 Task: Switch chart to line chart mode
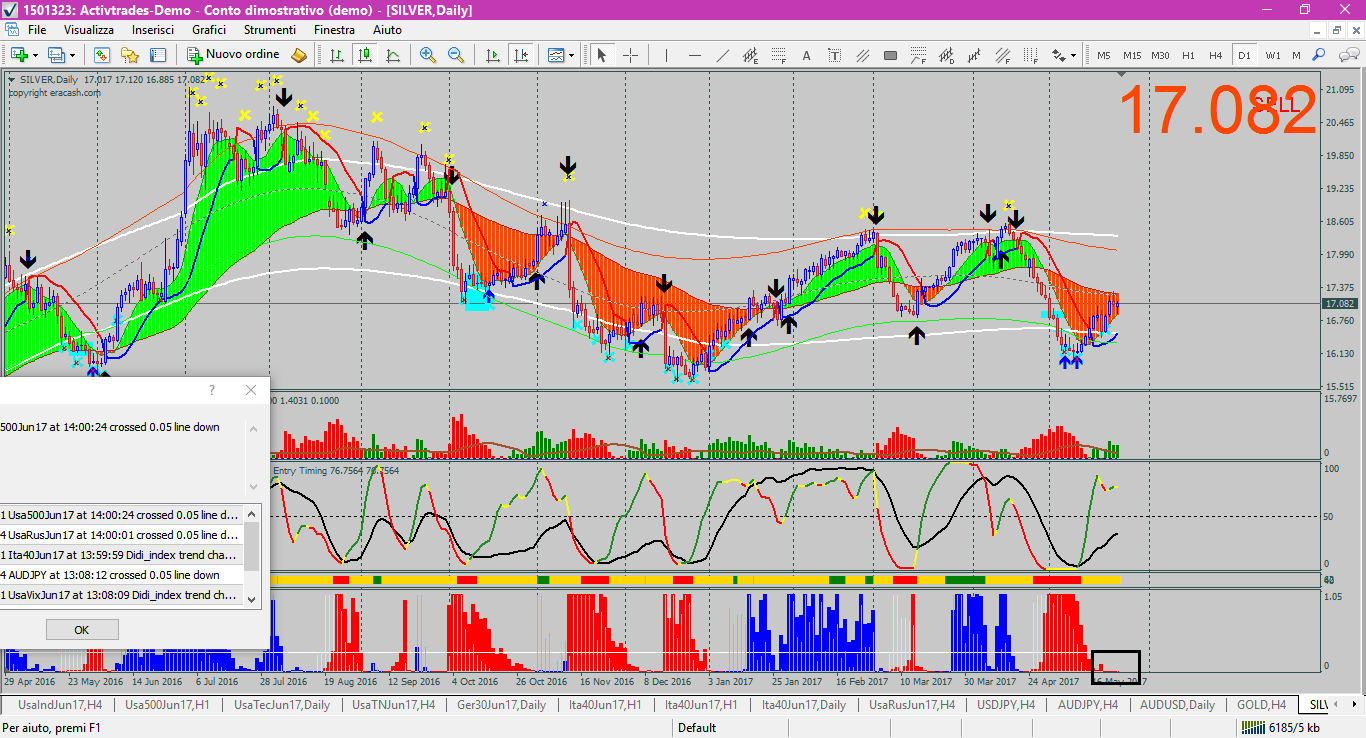point(393,55)
